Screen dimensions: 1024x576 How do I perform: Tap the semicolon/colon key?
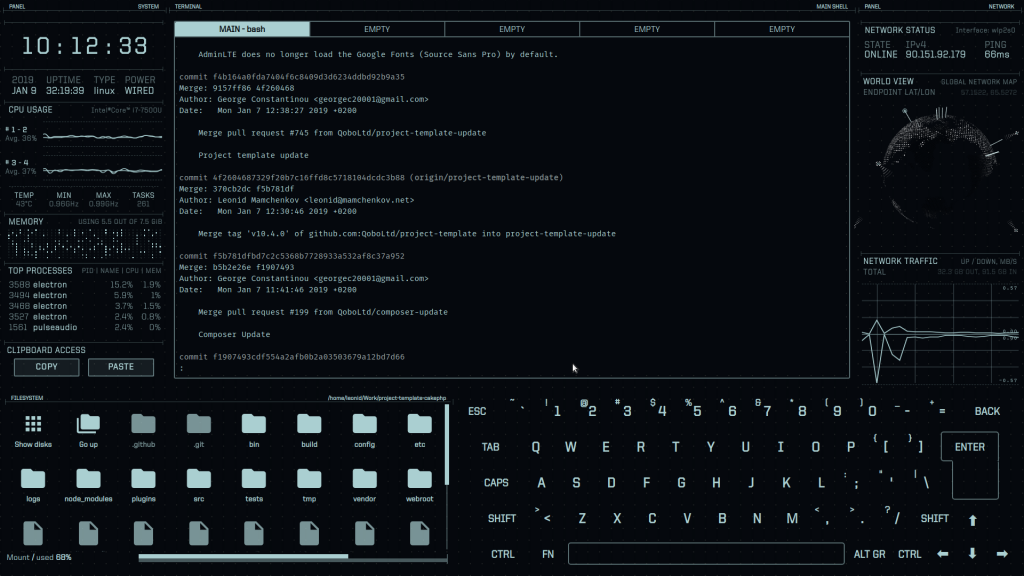[x=852, y=481]
